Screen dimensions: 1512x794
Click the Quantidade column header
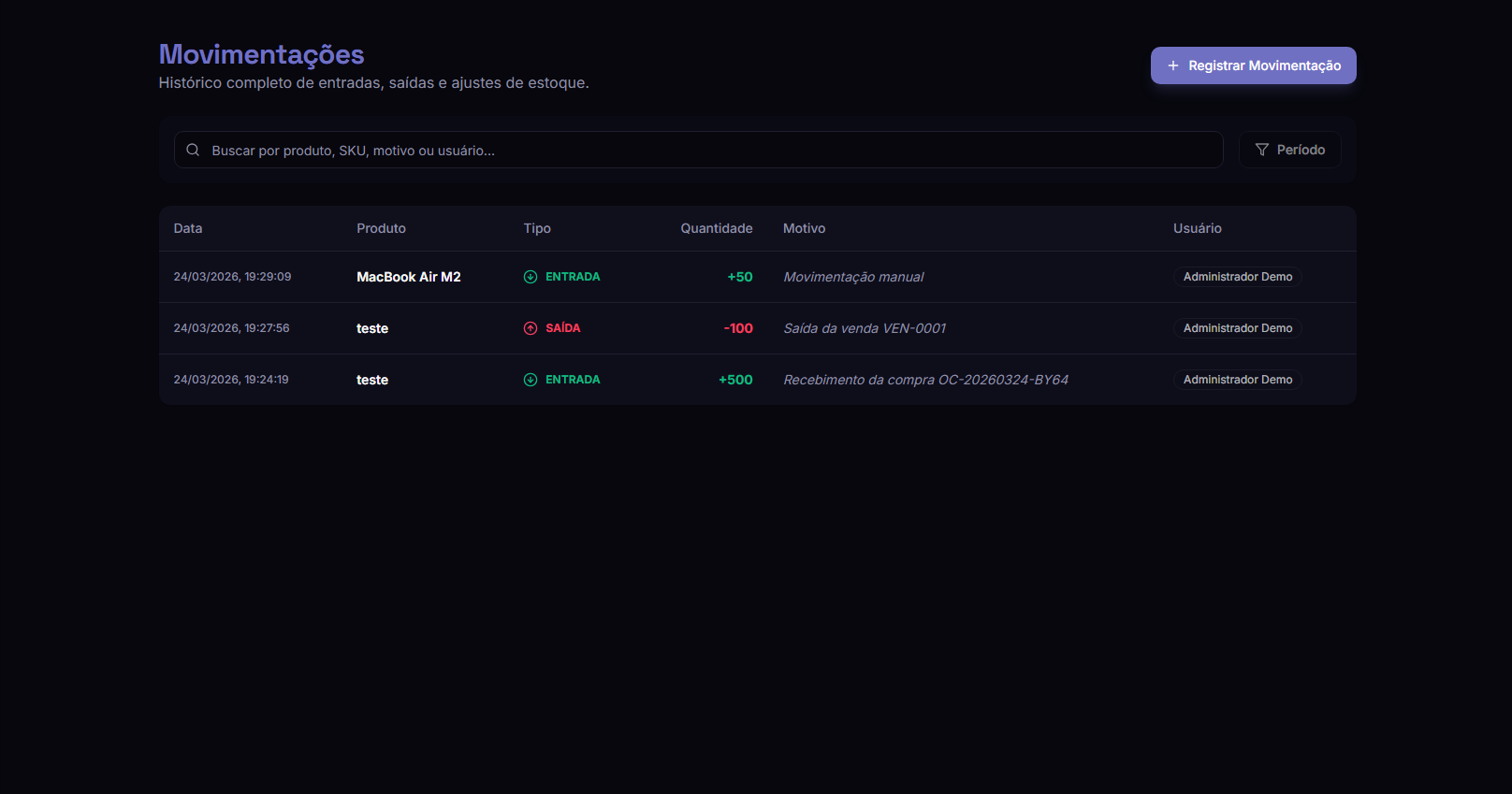pos(716,228)
